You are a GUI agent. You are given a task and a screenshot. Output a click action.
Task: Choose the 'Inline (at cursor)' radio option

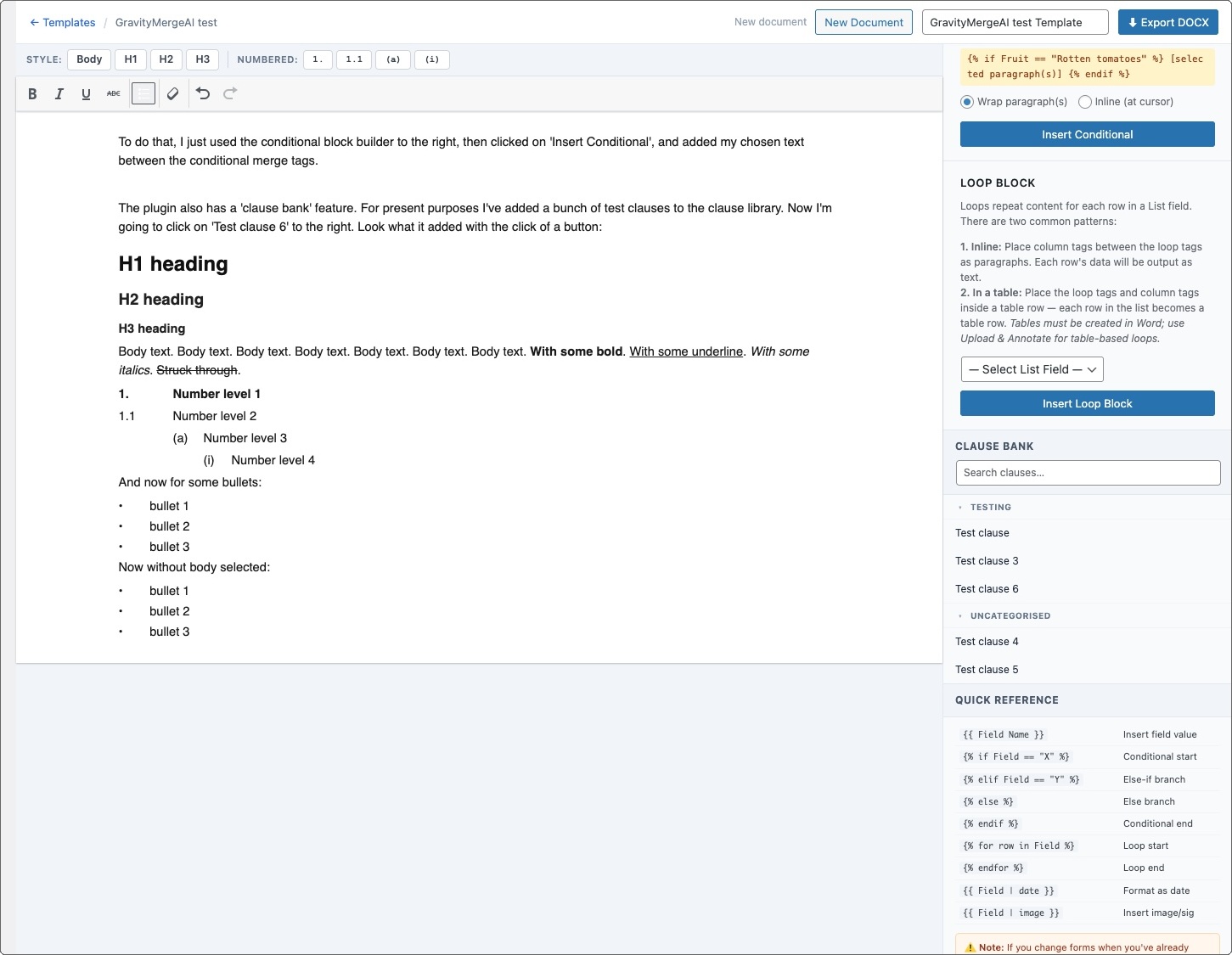1085,102
